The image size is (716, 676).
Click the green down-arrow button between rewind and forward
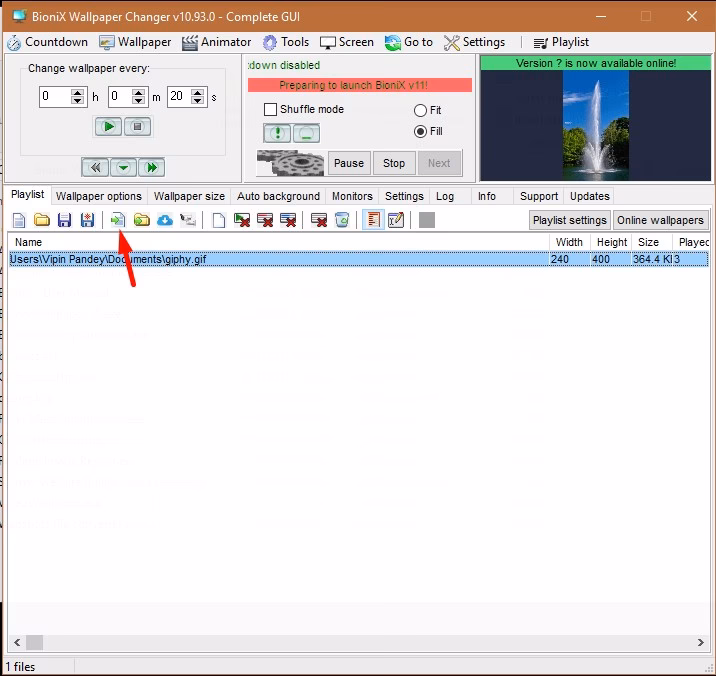(123, 168)
